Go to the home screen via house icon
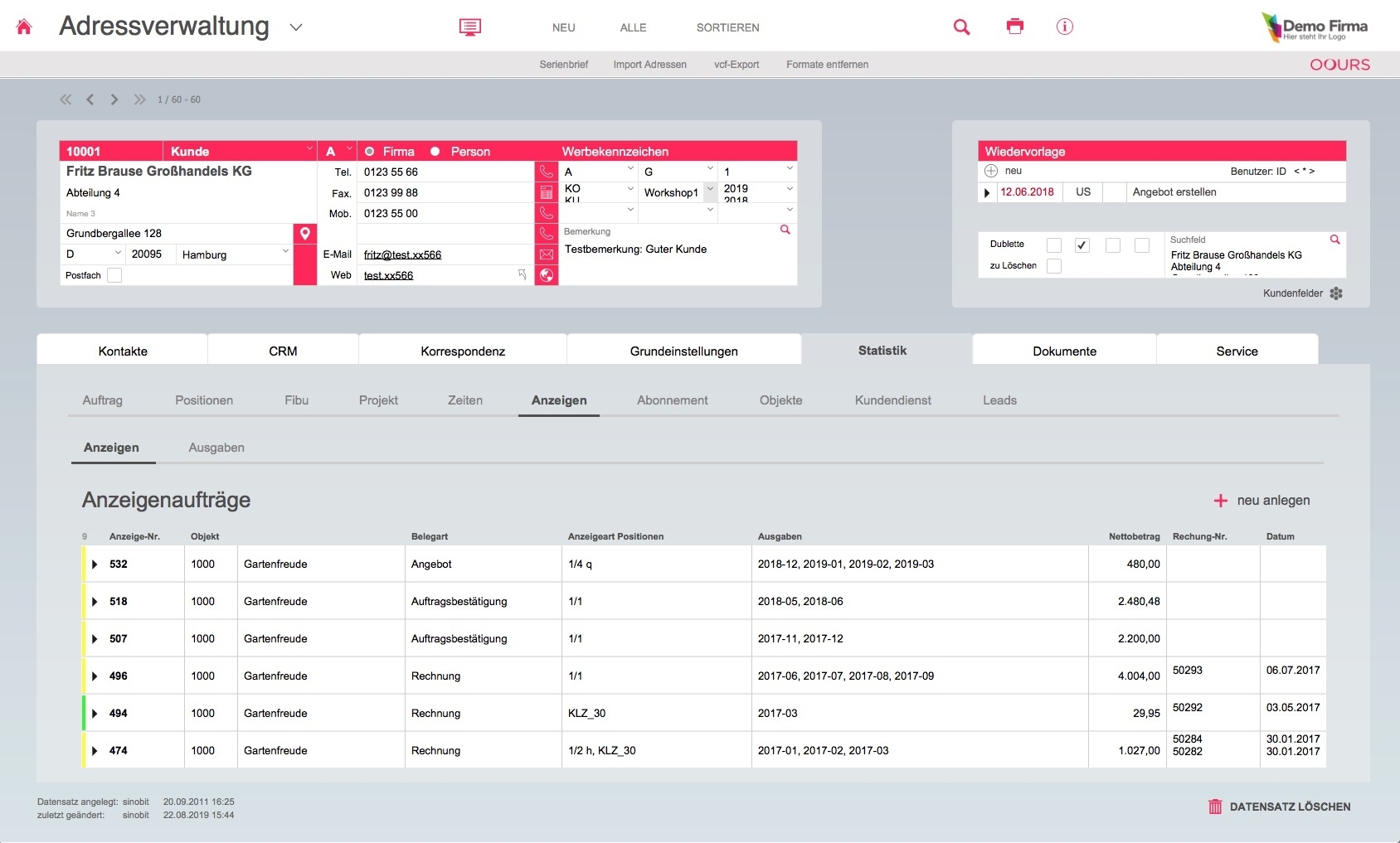 click(24, 27)
